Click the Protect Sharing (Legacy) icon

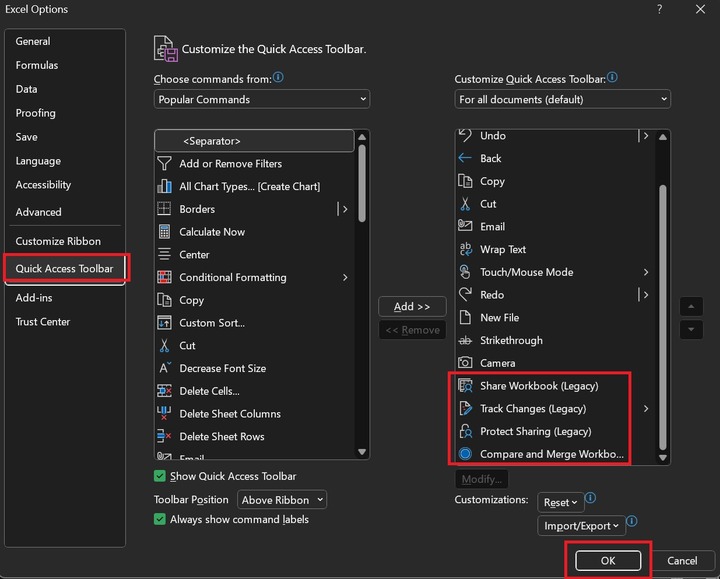tap(464, 432)
